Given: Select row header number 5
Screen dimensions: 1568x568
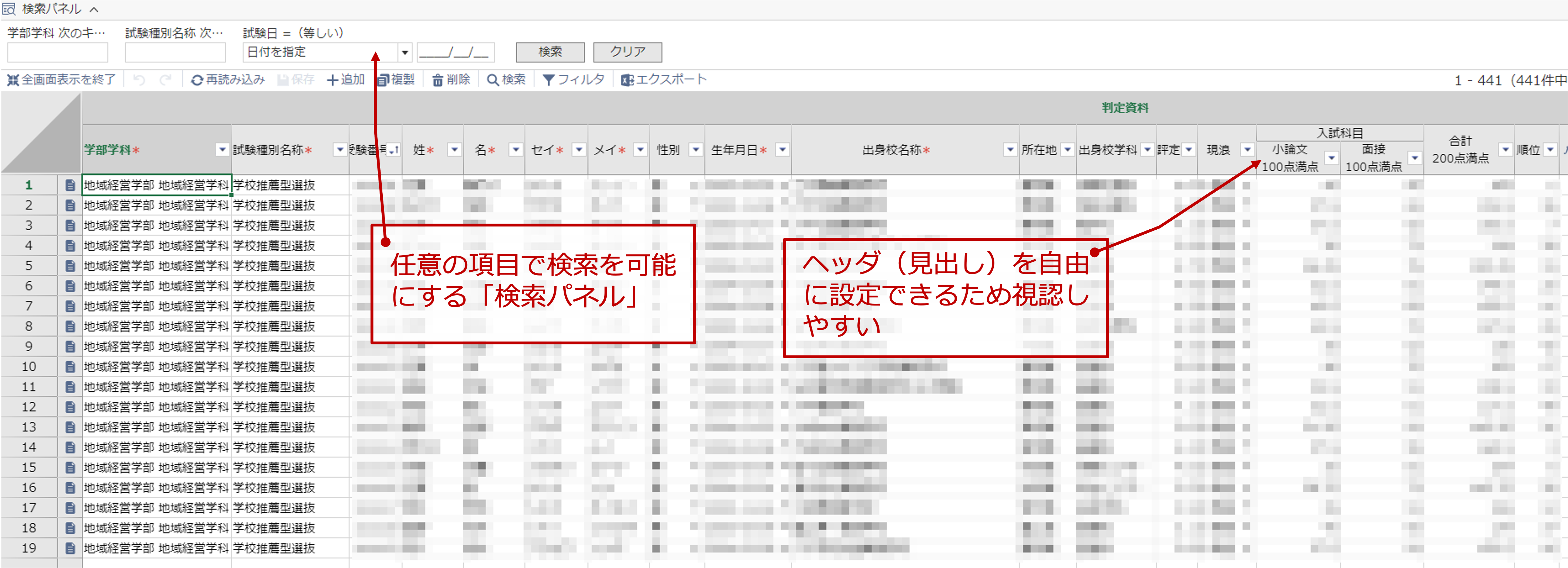Looking at the screenshot, I should pyautogui.click(x=28, y=266).
